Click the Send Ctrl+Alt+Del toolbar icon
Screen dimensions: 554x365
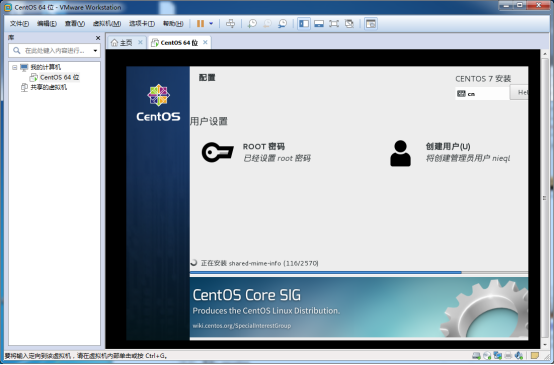[230, 24]
